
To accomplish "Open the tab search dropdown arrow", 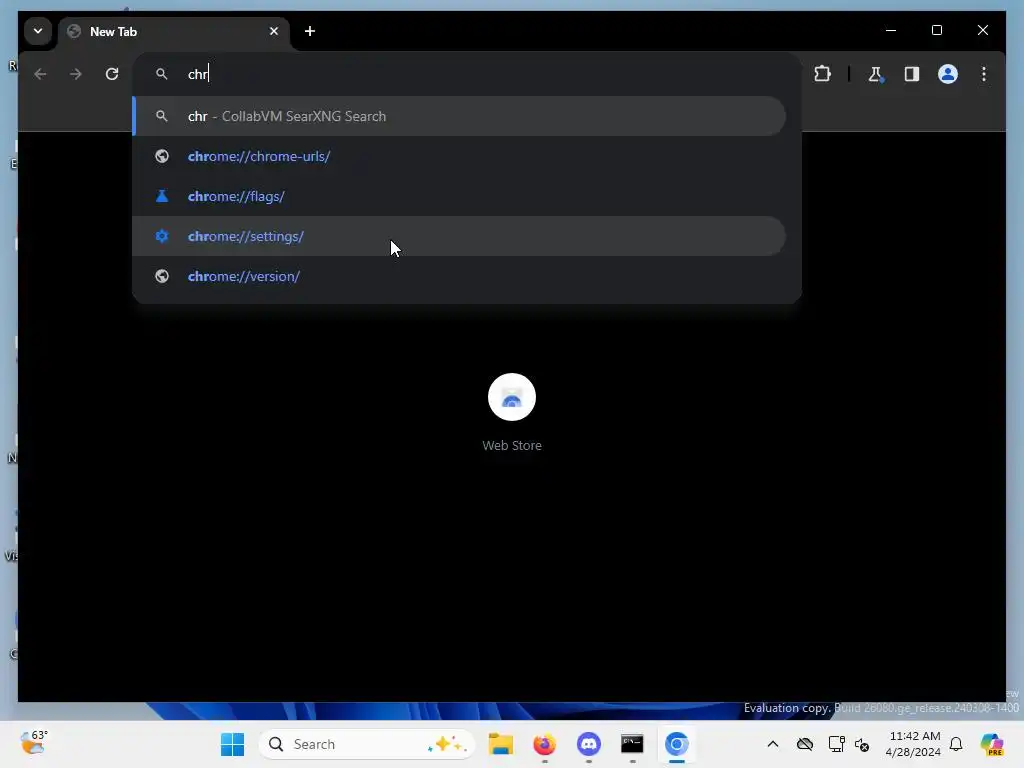I will [38, 31].
